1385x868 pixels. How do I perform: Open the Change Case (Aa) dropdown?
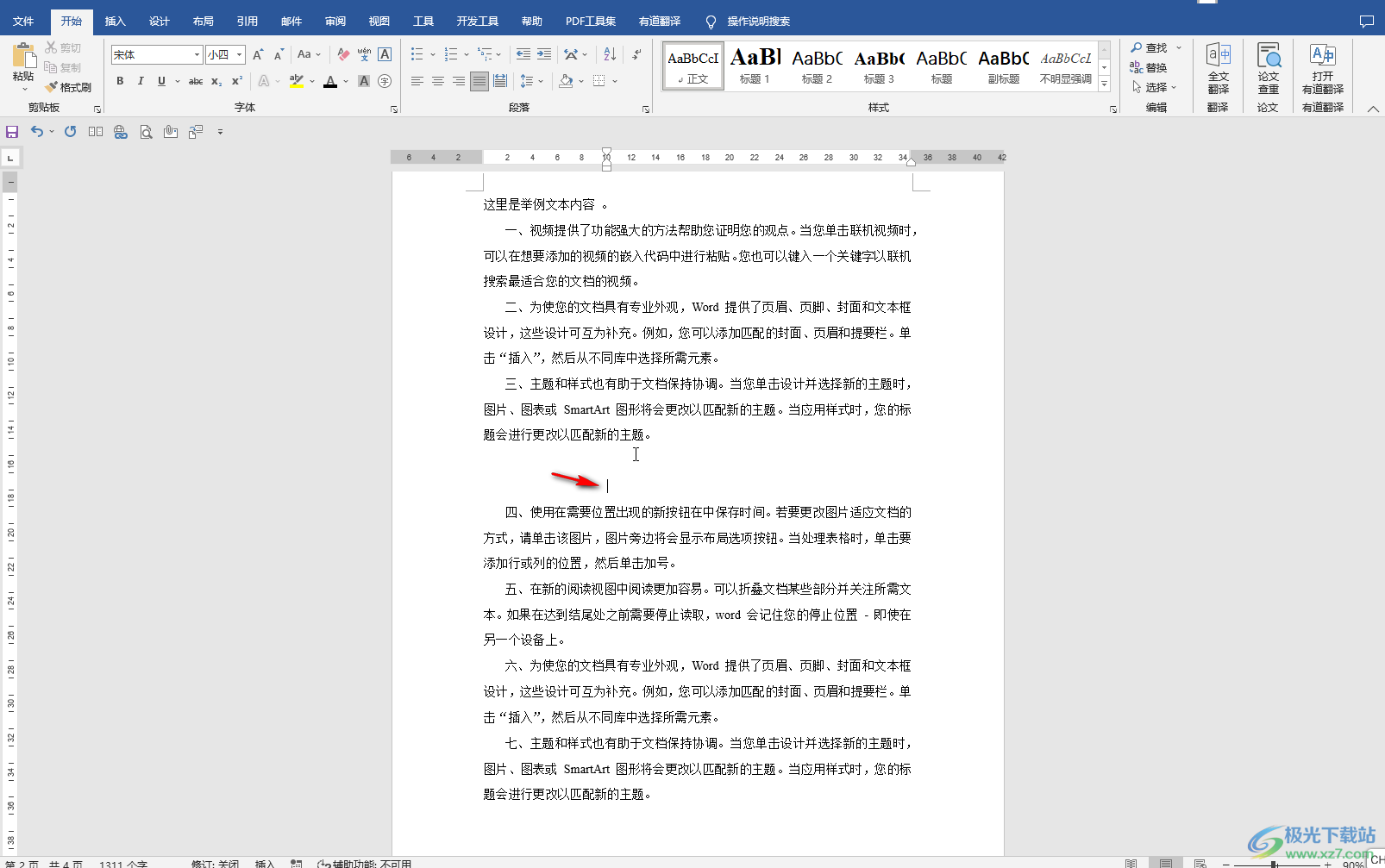click(x=309, y=54)
